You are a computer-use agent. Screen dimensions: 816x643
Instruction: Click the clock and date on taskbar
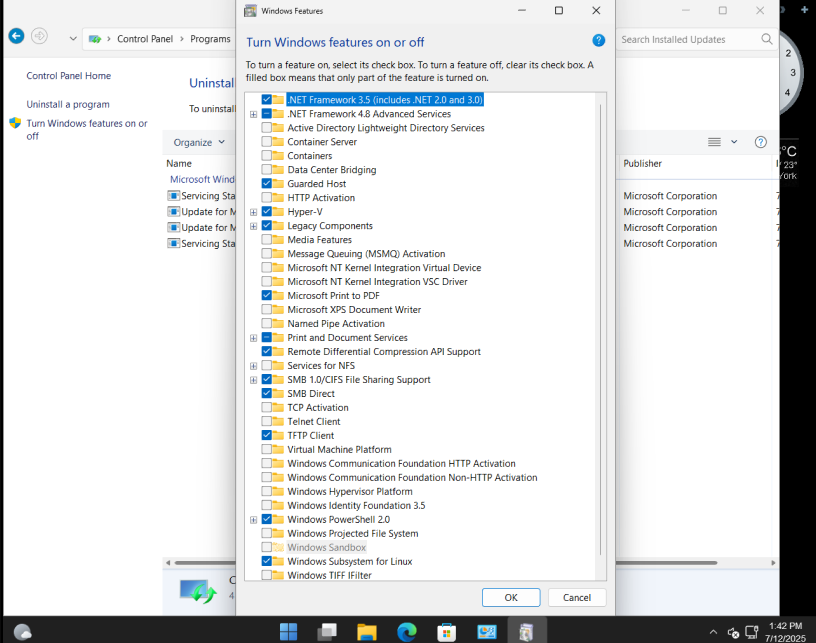pos(785,632)
